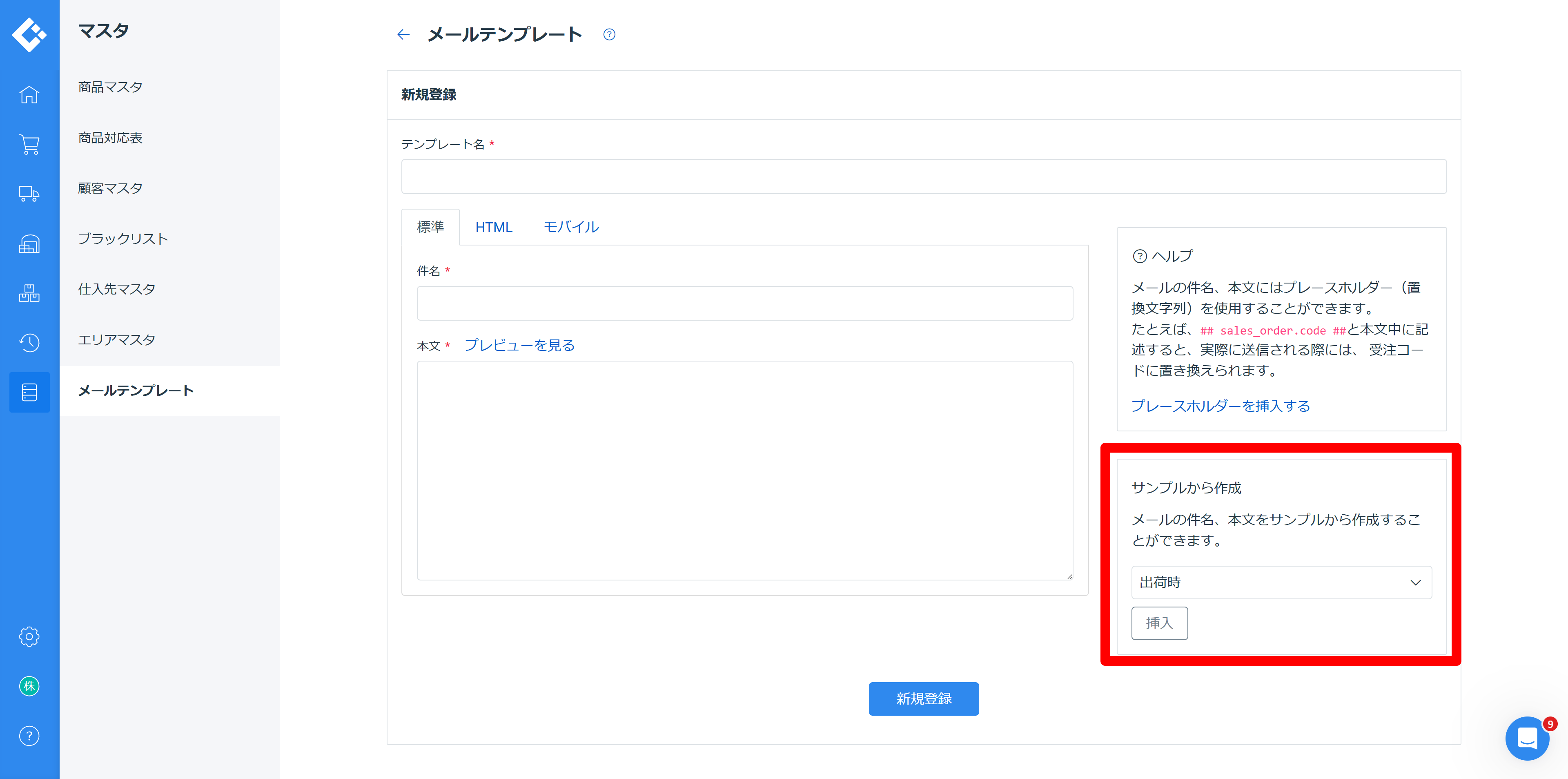Open the home icon in the sidebar

click(29, 95)
